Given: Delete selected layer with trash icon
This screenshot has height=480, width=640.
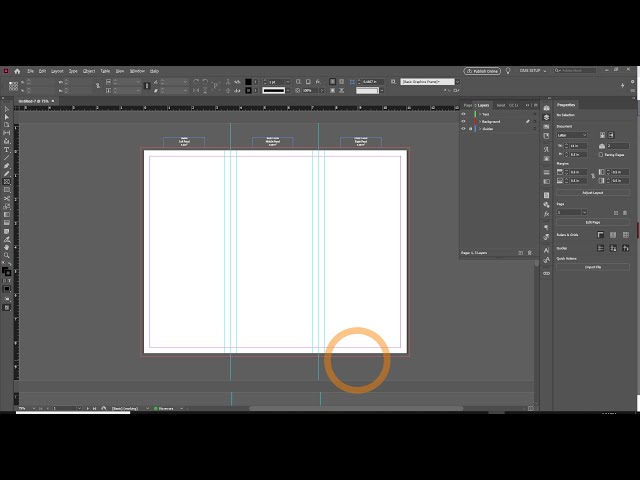Looking at the screenshot, I should [530, 253].
